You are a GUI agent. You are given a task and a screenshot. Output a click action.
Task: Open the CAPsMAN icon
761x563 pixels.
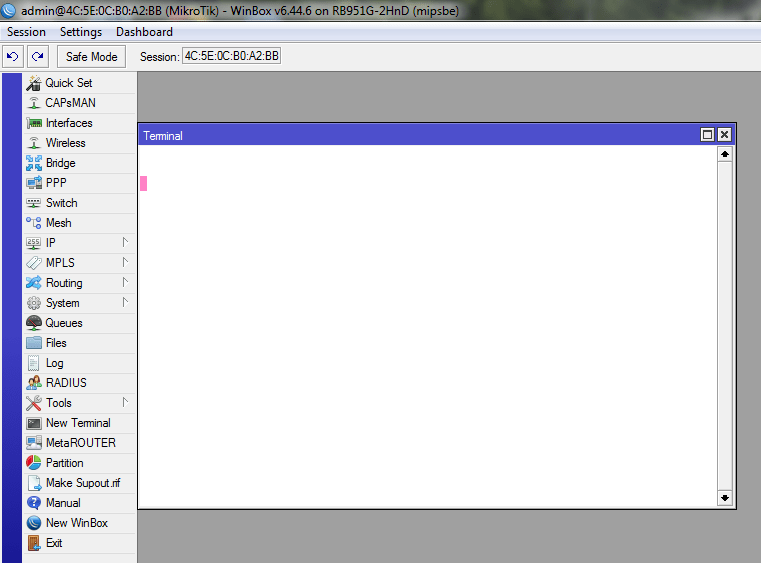pyautogui.click(x=34, y=103)
